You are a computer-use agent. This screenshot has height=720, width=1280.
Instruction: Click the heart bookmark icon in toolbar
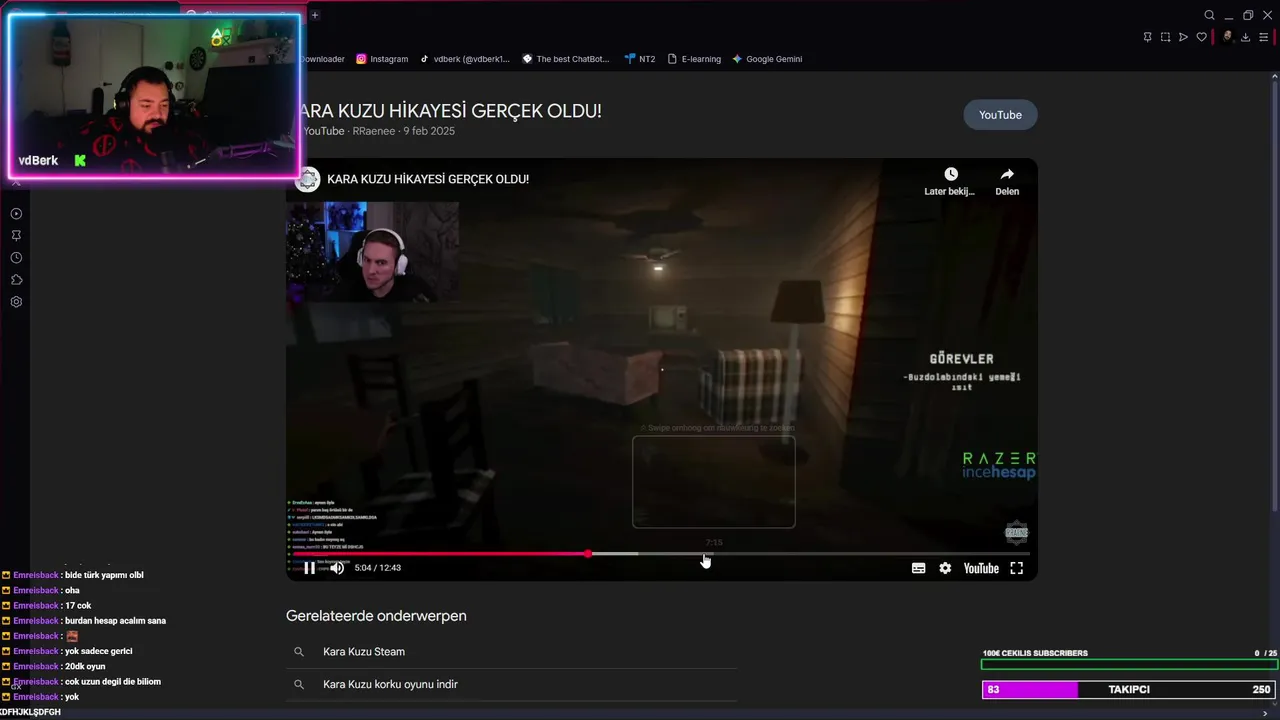(x=1201, y=37)
